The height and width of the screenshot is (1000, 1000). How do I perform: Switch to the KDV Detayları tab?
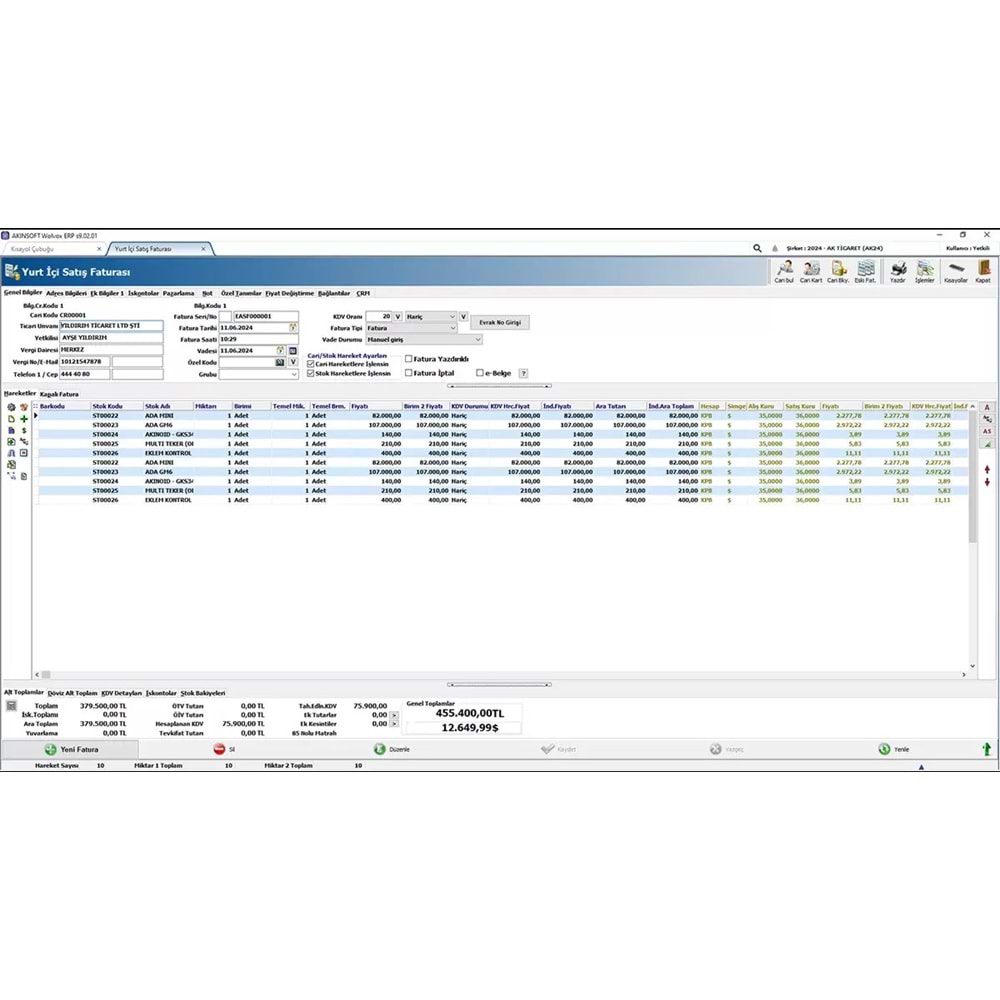(121, 693)
